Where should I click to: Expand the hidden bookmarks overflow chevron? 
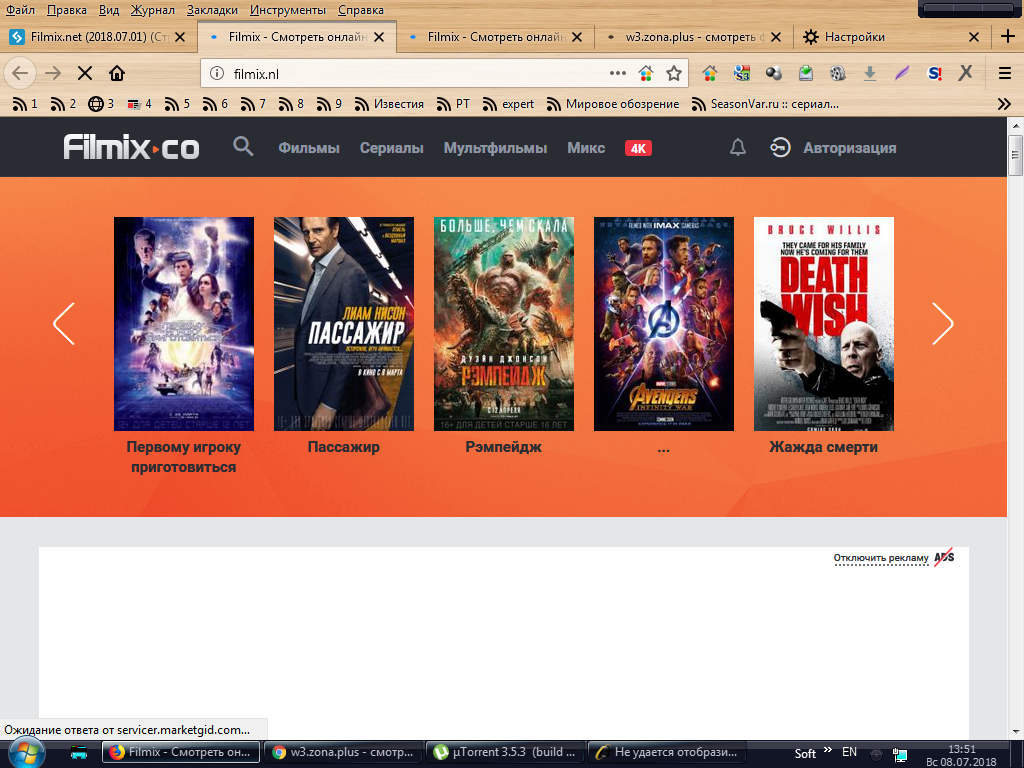pos(1004,103)
